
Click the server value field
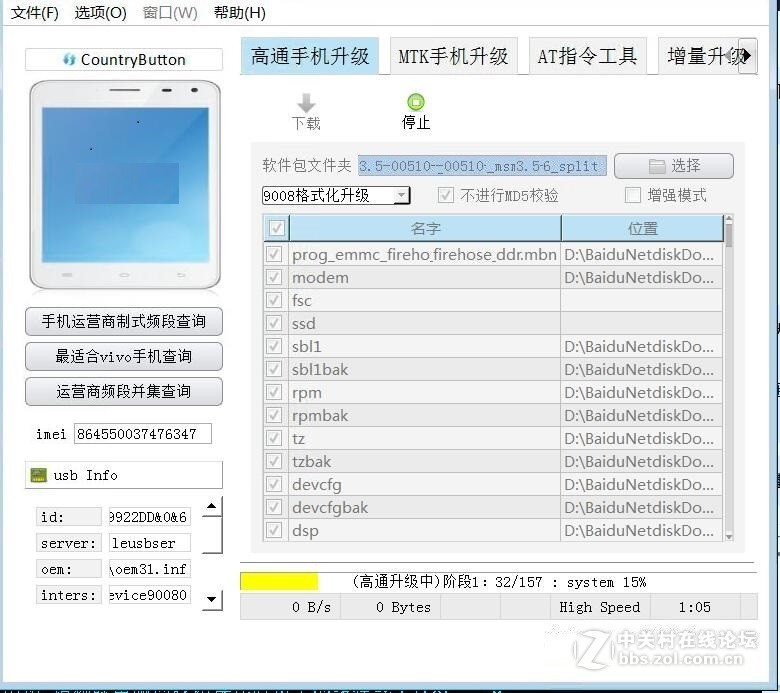tap(149, 543)
